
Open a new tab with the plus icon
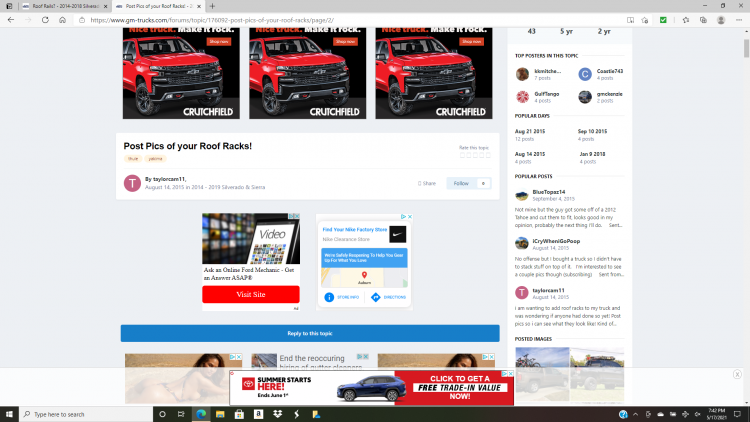[212, 6]
